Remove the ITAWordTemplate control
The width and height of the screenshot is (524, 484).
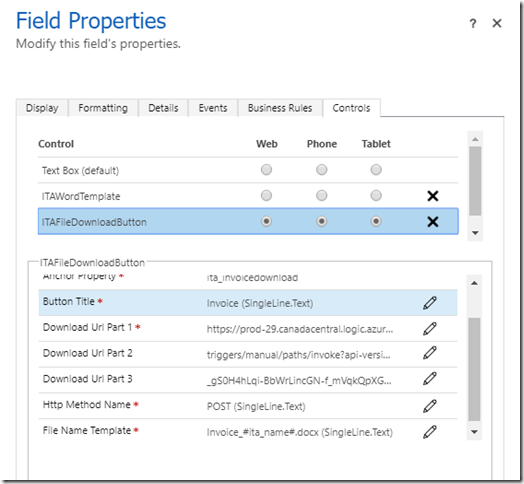(x=433, y=196)
